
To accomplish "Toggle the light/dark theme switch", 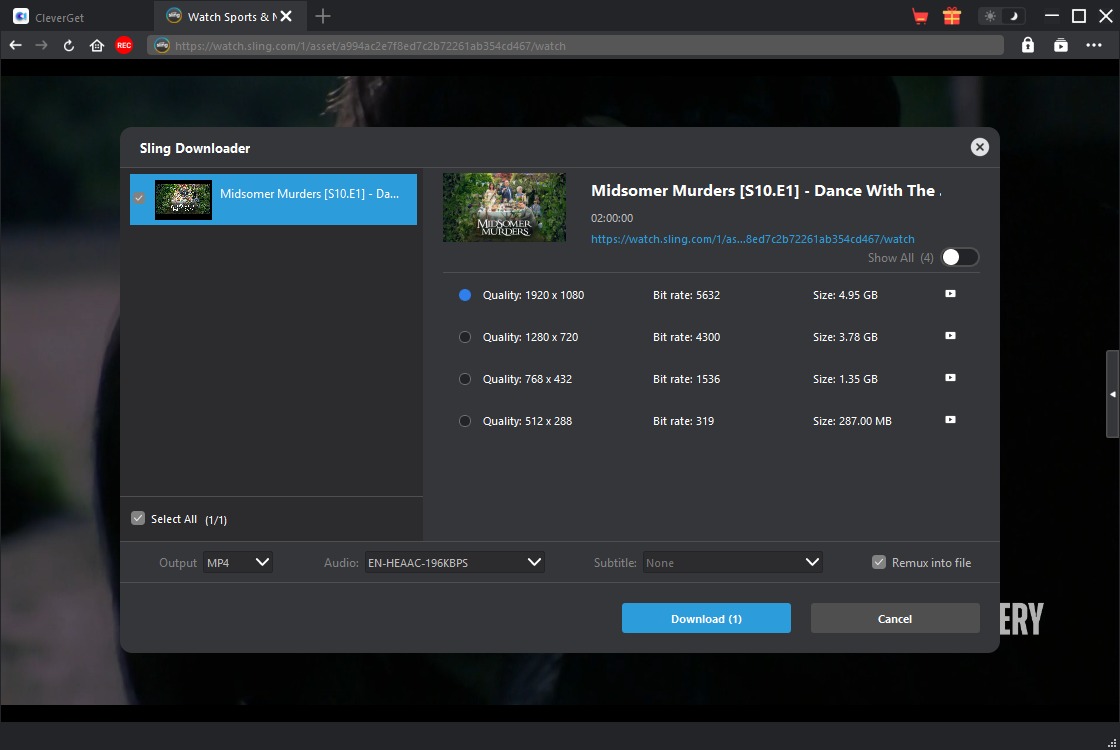I will [x=1002, y=16].
